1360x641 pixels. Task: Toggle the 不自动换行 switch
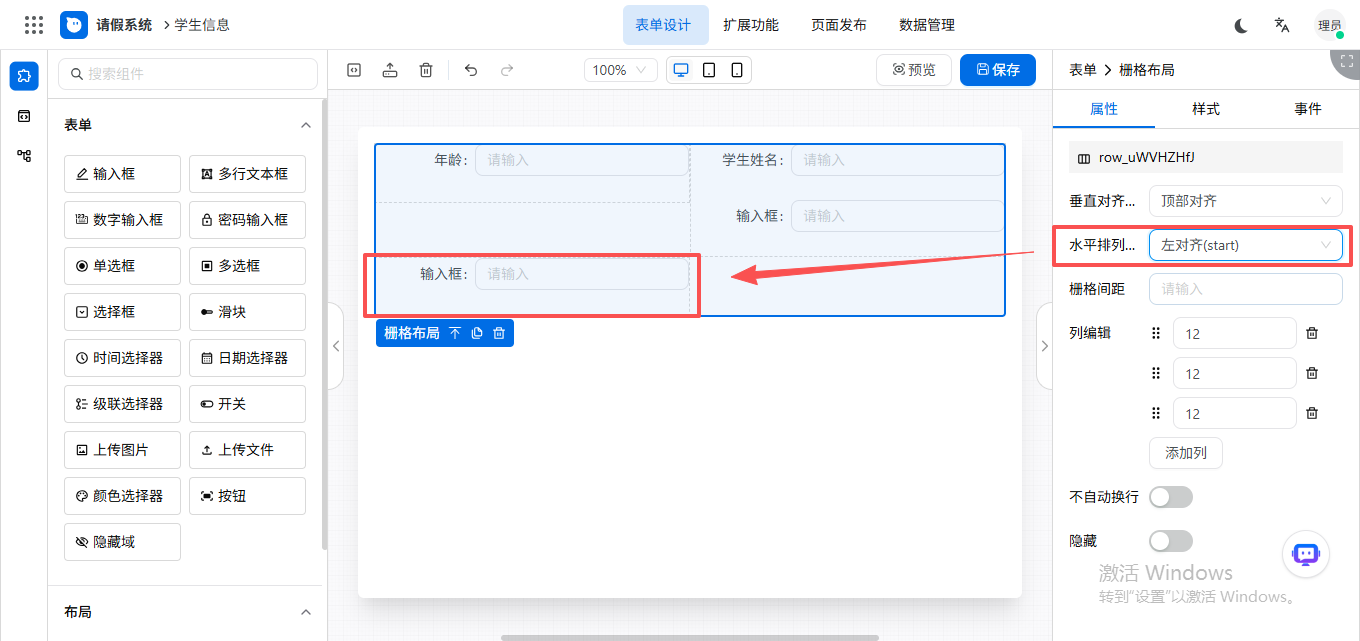pyautogui.click(x=1171, y=497)
